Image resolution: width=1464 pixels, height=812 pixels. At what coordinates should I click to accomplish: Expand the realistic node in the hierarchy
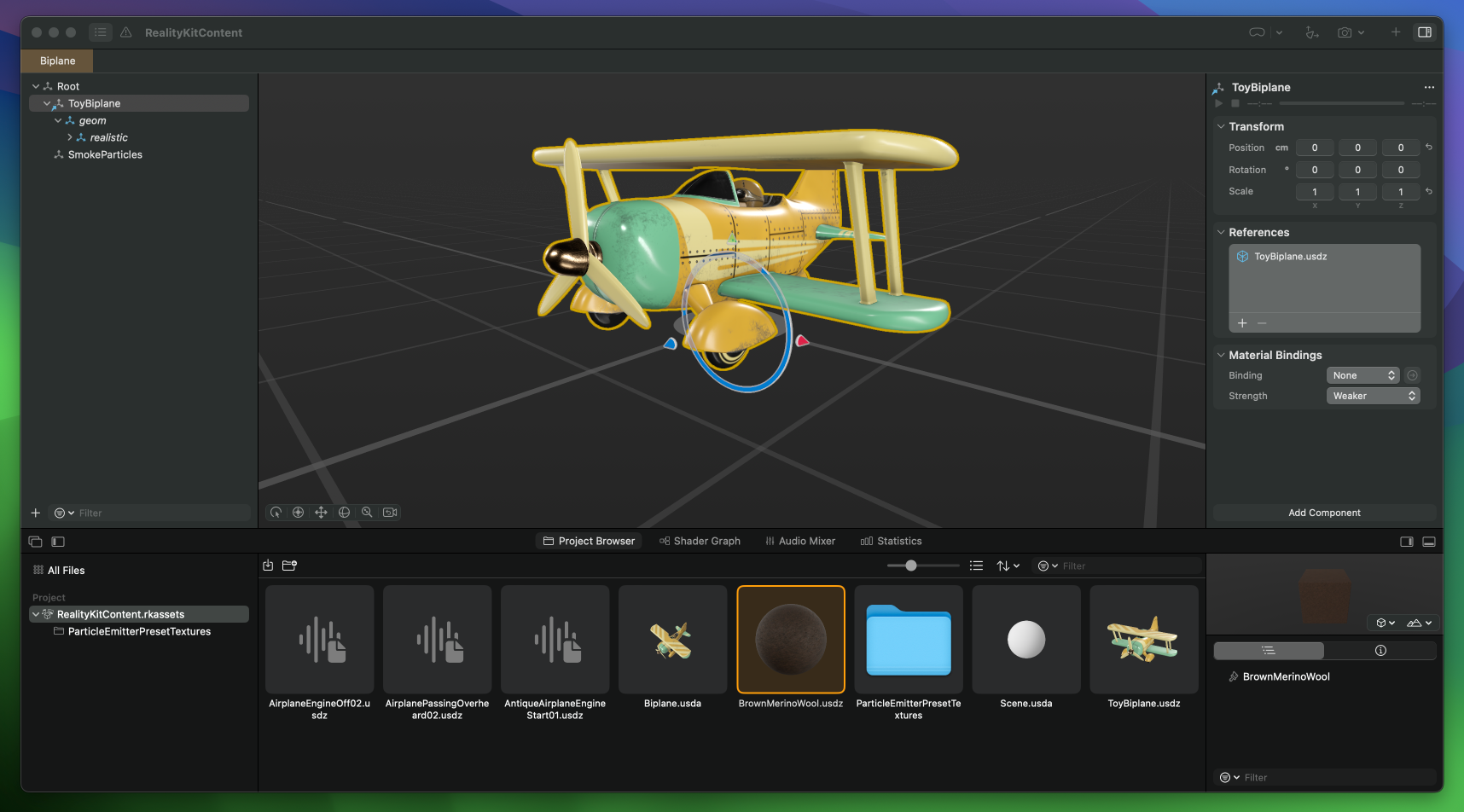[x=69, y=137]
